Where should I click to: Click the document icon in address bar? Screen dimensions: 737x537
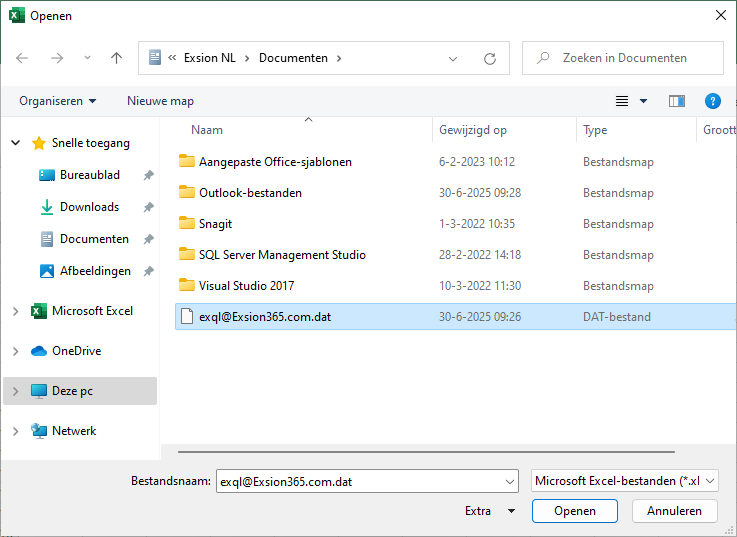(155, 57)
